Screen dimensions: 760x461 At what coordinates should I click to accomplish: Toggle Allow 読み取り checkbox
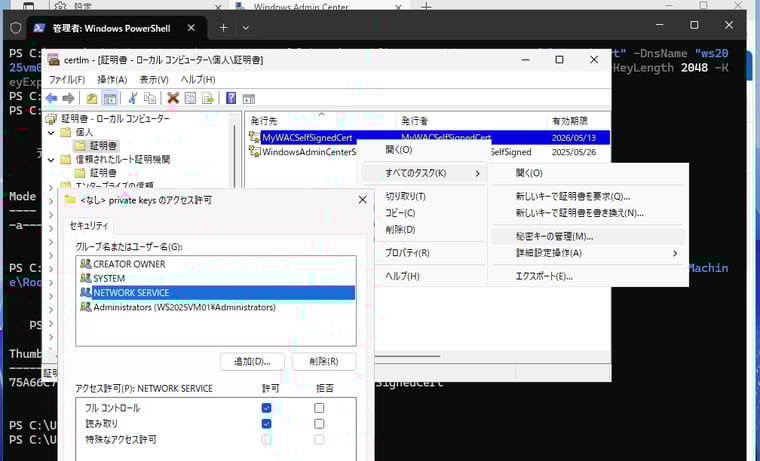(266, 424)
